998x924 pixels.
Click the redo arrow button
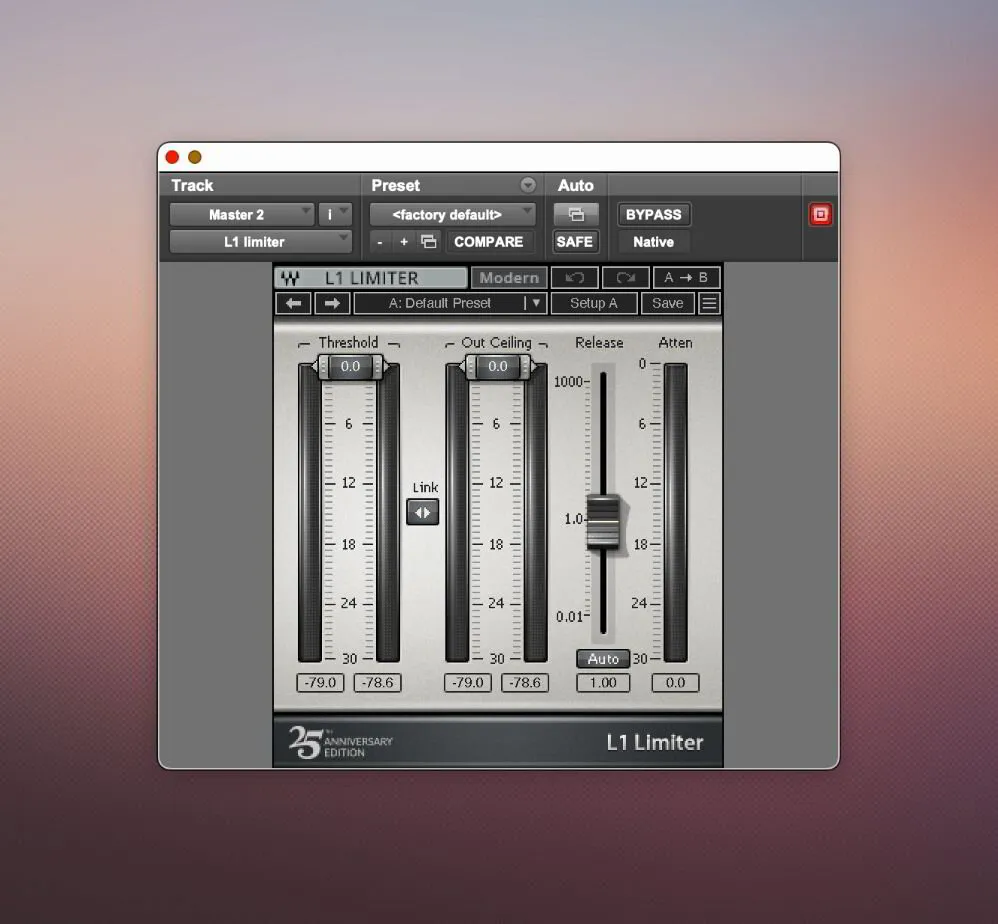coord(625,277)
